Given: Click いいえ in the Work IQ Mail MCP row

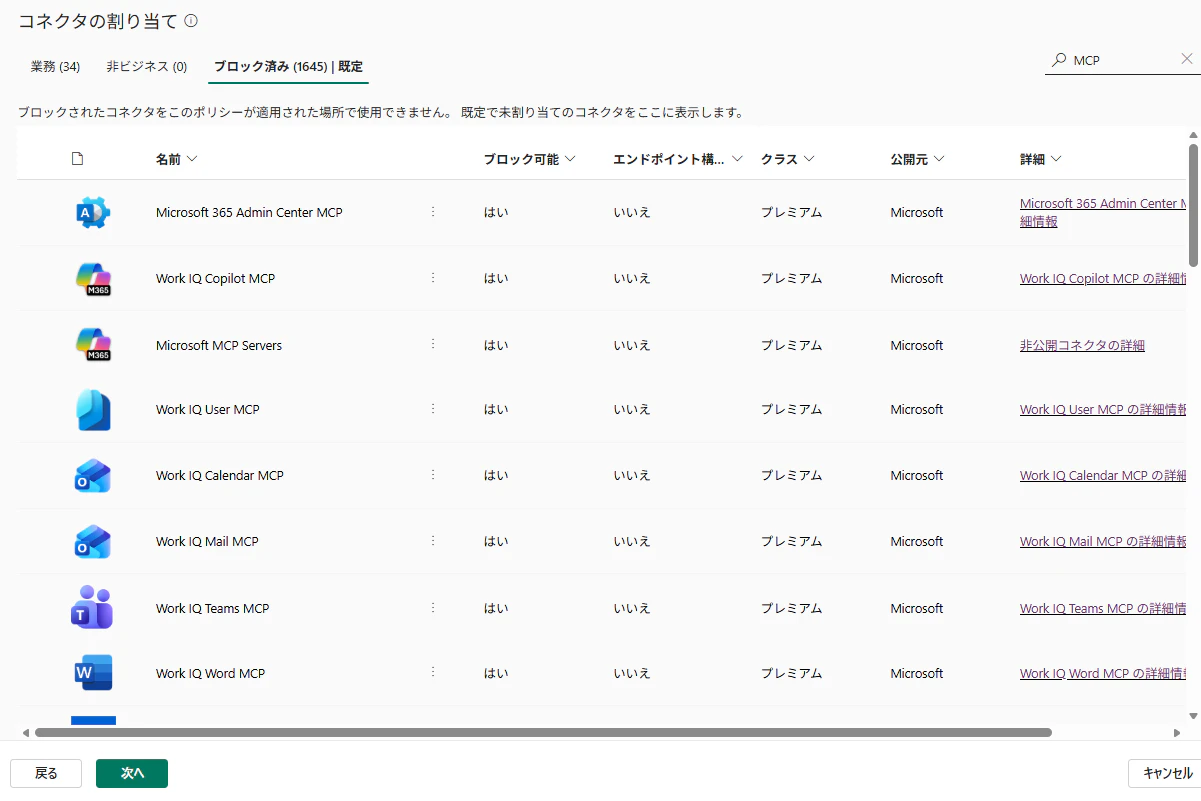Looking at the screenshot, I should (632, 541).
